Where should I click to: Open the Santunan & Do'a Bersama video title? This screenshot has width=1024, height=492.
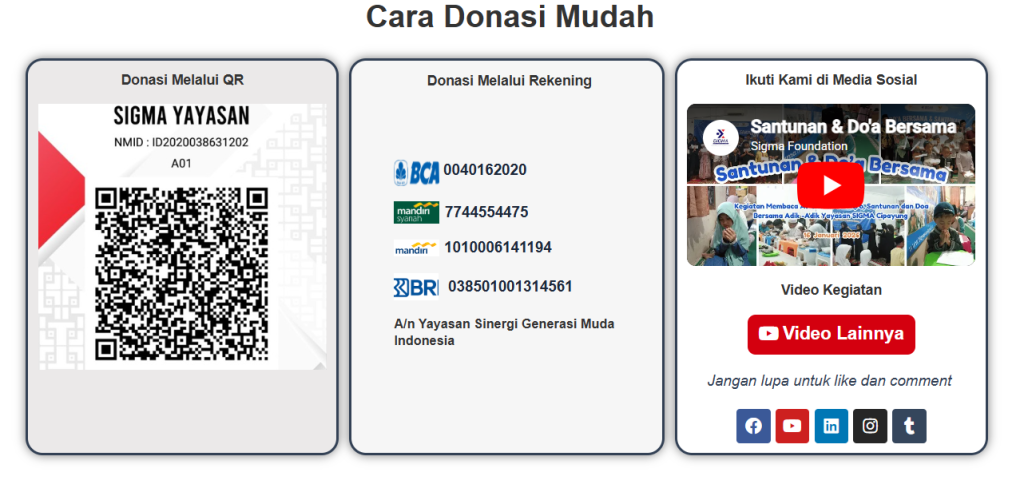(852, 127)
